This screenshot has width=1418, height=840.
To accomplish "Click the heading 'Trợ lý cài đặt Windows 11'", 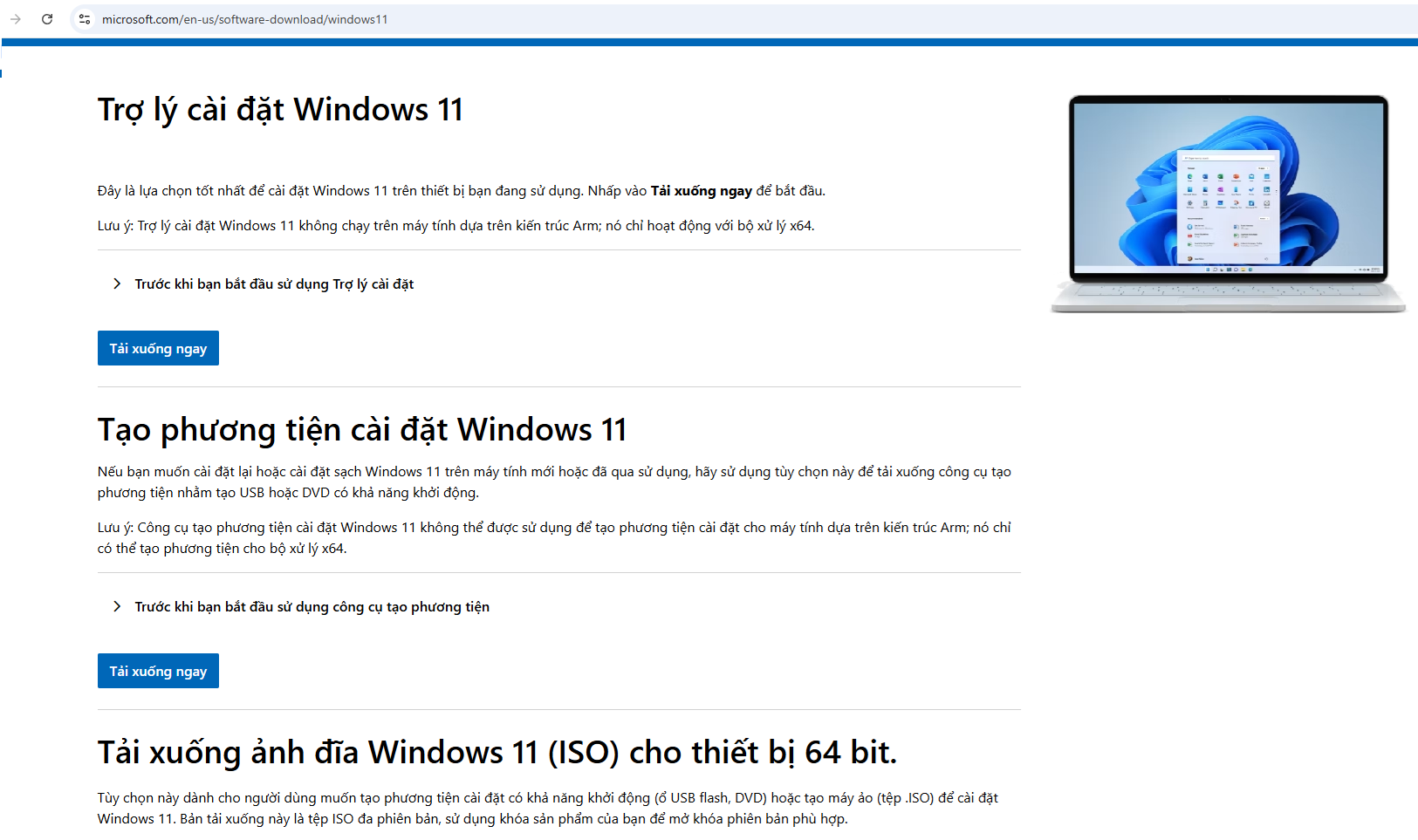I will click(x=280, y=110).
